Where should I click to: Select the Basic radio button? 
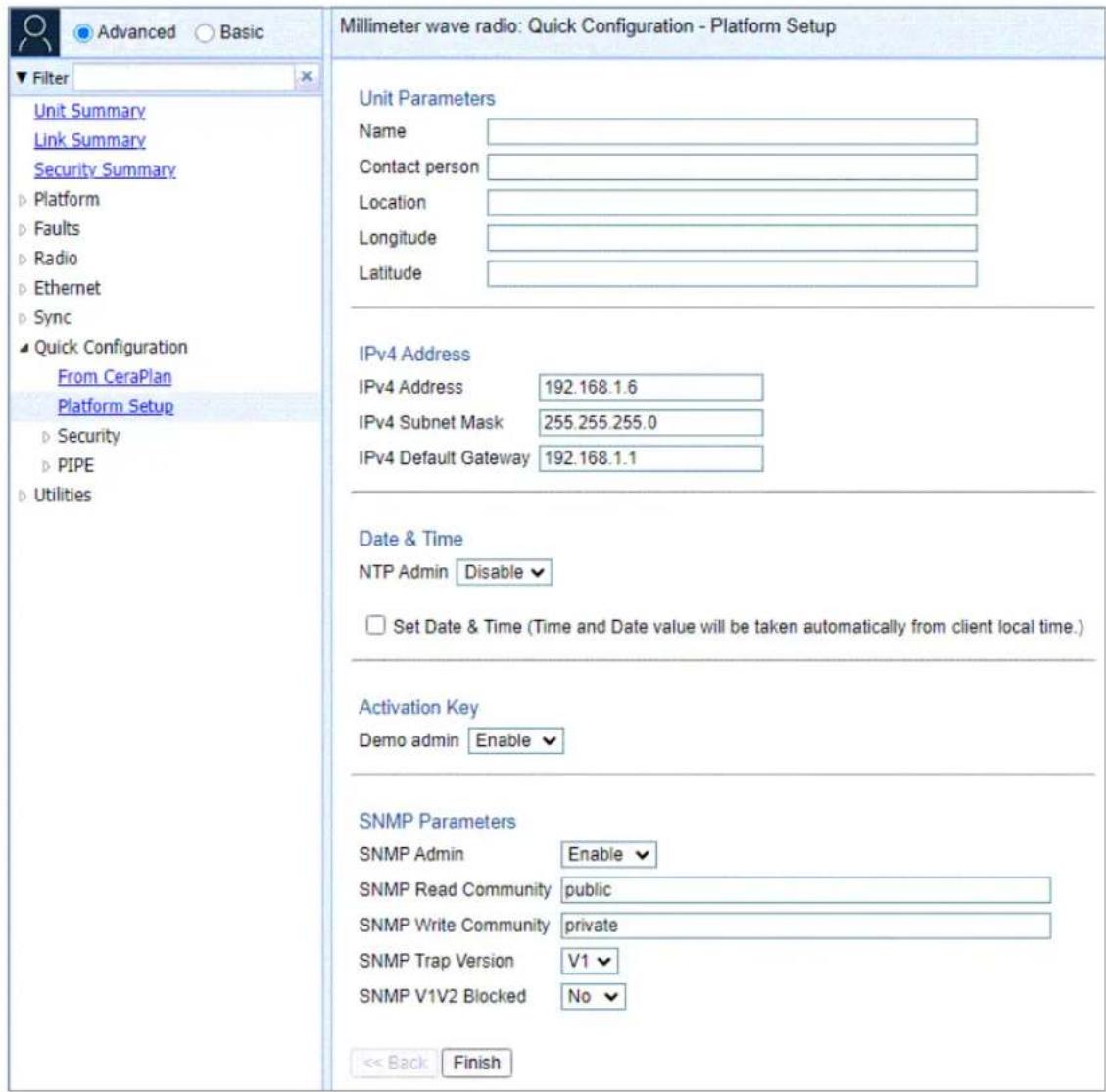[x=205, y=32]
